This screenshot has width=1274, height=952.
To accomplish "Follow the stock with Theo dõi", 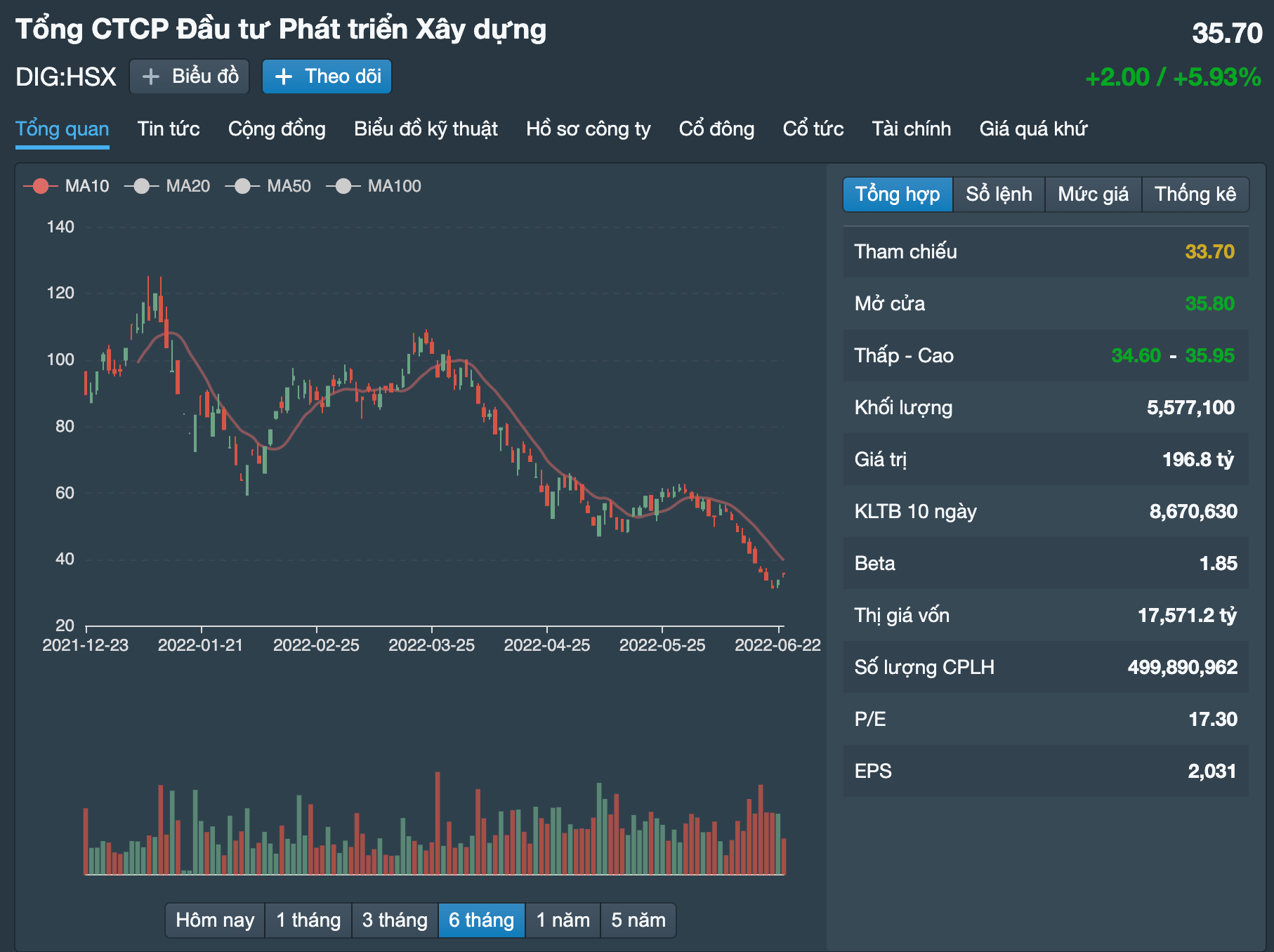I will 327,77.
